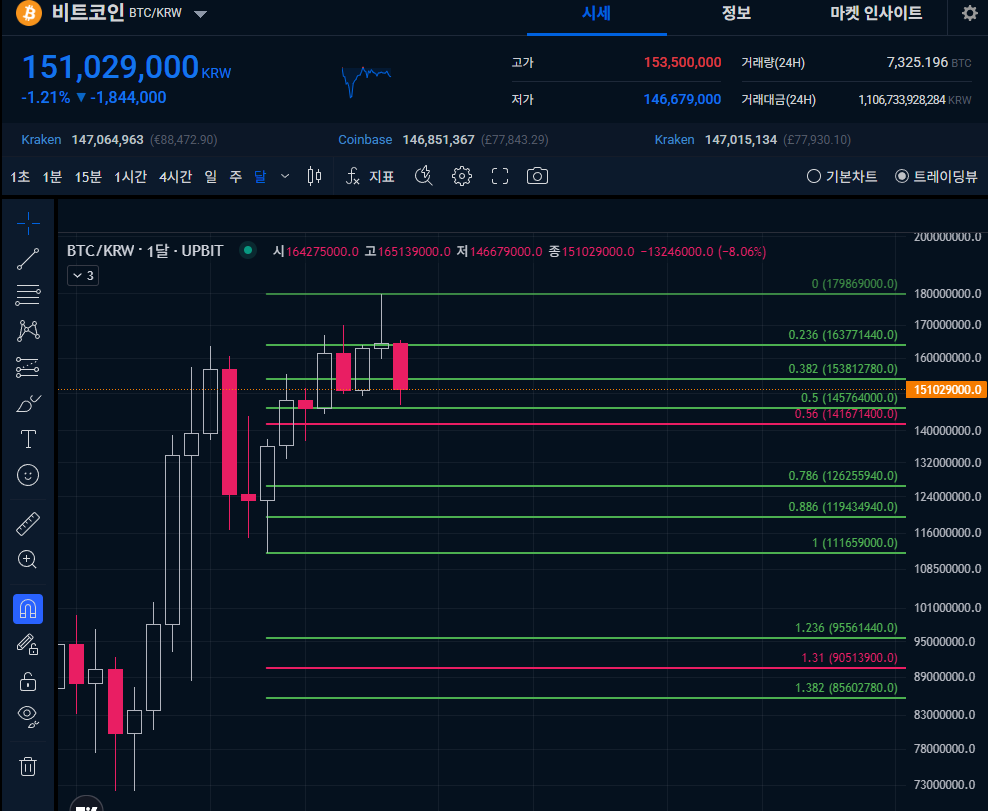Select the Fibonacci 0.236 (163771440.0) level line
Viewport: 988px width, 811px height.
click(585, 345)
